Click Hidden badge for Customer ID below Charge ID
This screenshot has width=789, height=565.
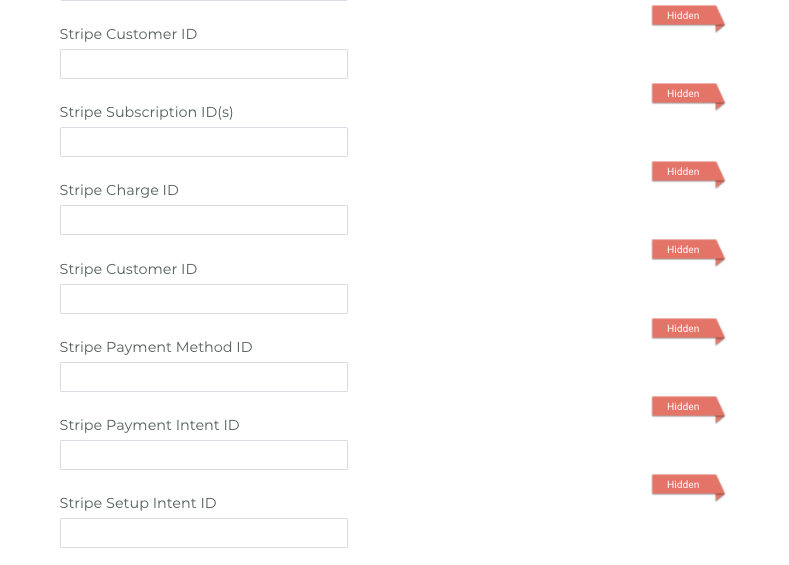[684, 250]
